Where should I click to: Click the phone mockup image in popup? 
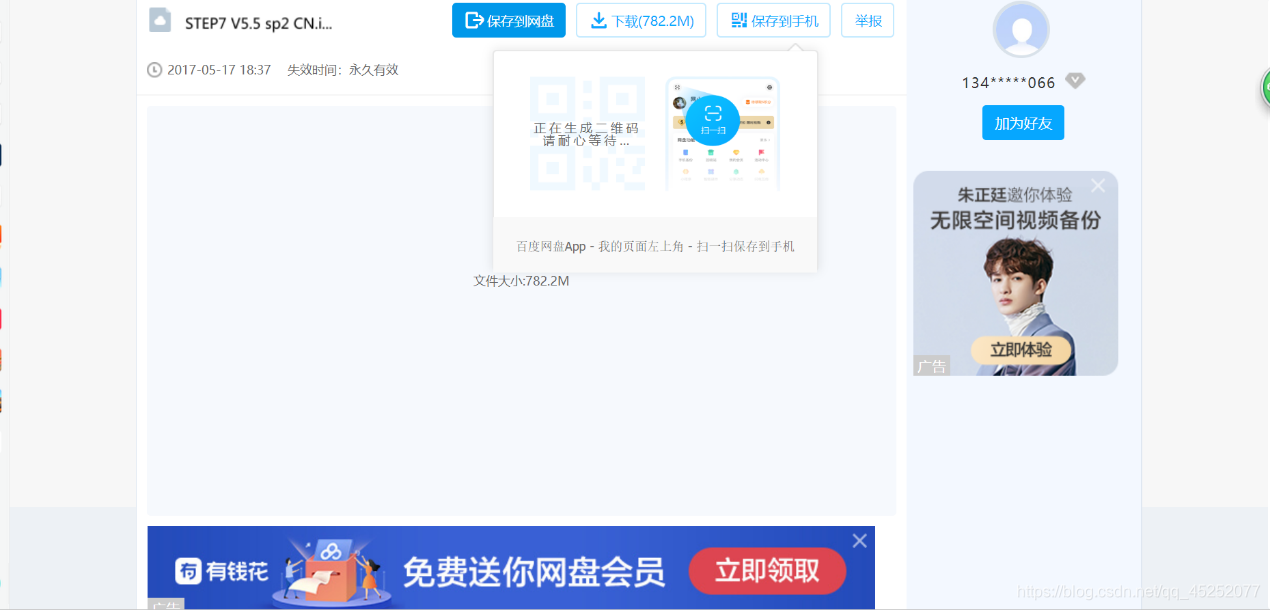pyautogui.click(x=723, y=135)
